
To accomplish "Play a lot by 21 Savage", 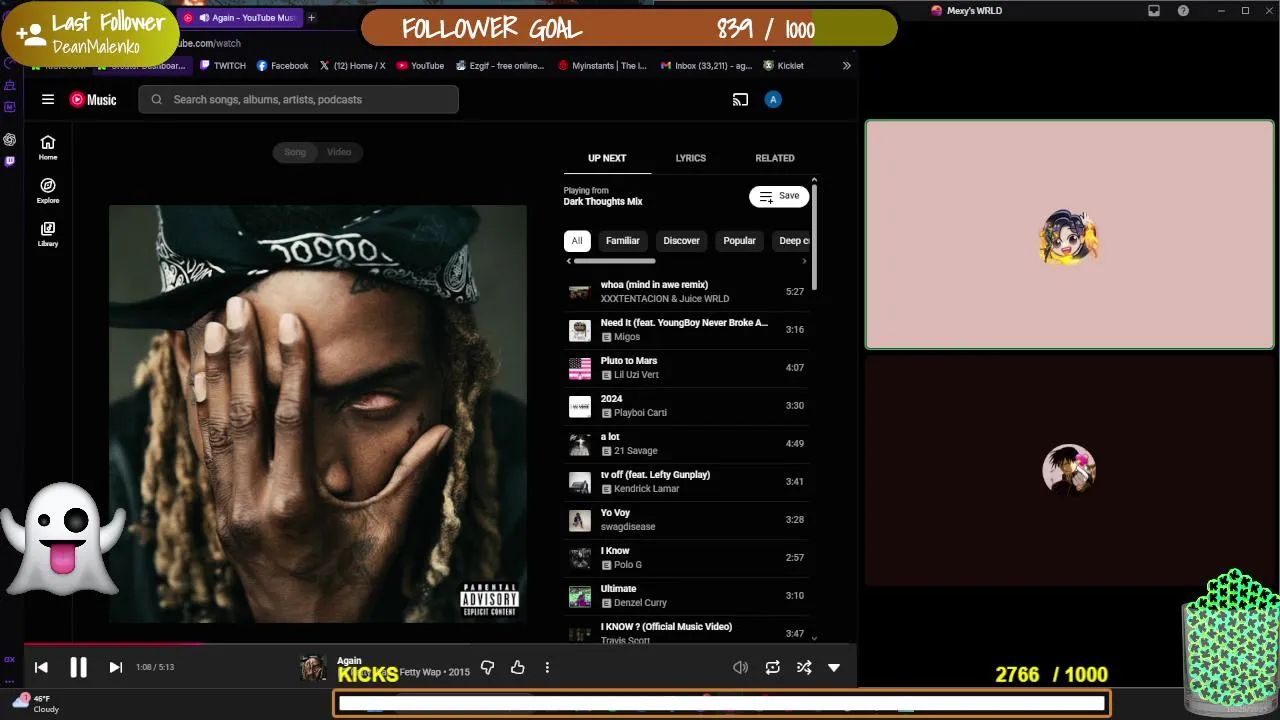I will click(x=685, y=443).
